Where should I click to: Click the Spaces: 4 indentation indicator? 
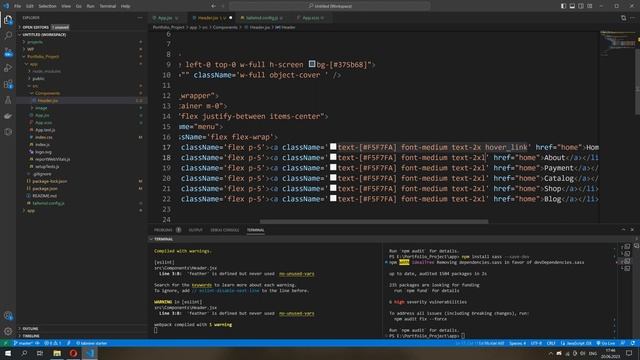tap(517, 343)
